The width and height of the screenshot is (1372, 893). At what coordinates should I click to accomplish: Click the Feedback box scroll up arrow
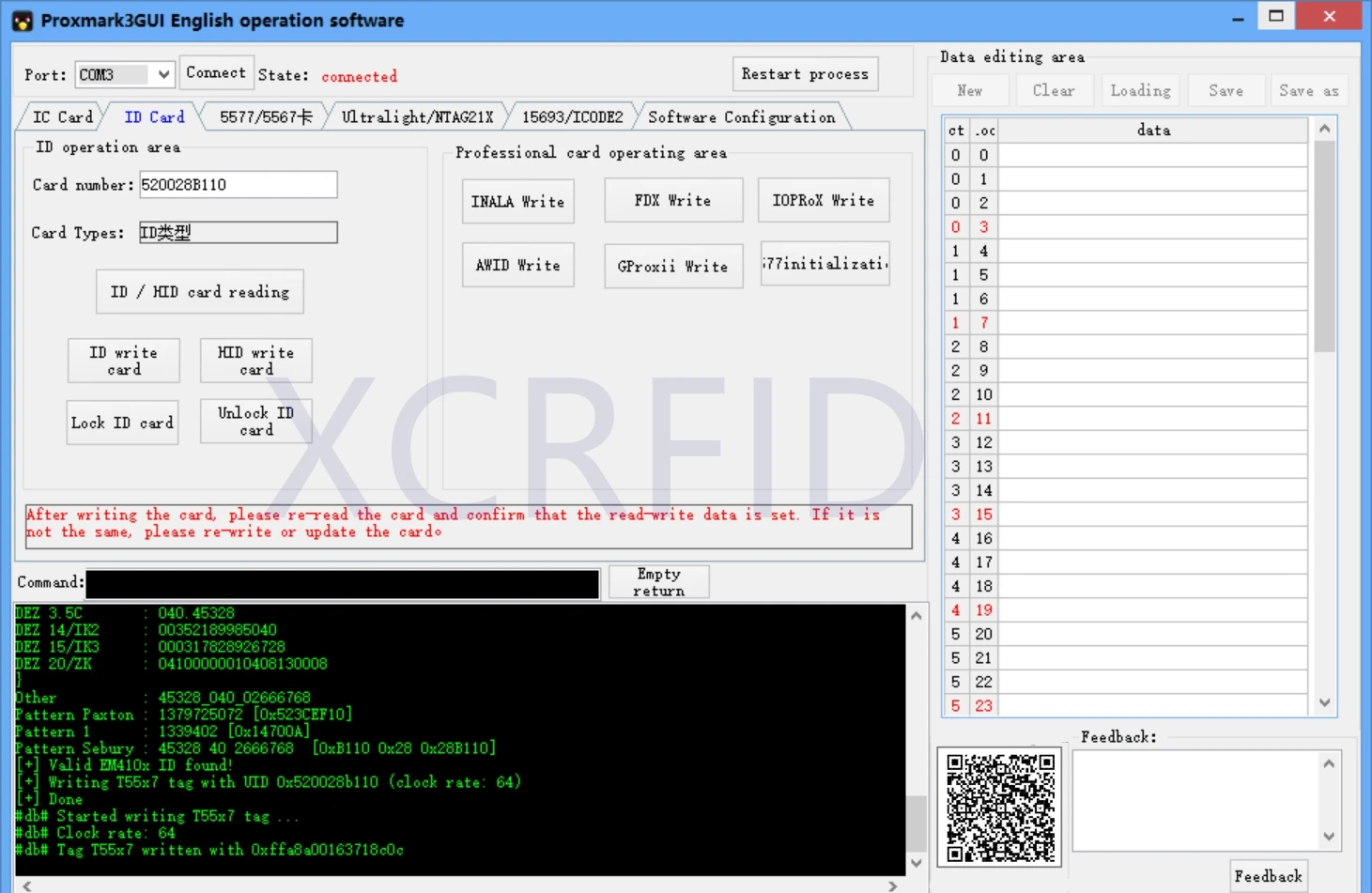(1329, 763)
